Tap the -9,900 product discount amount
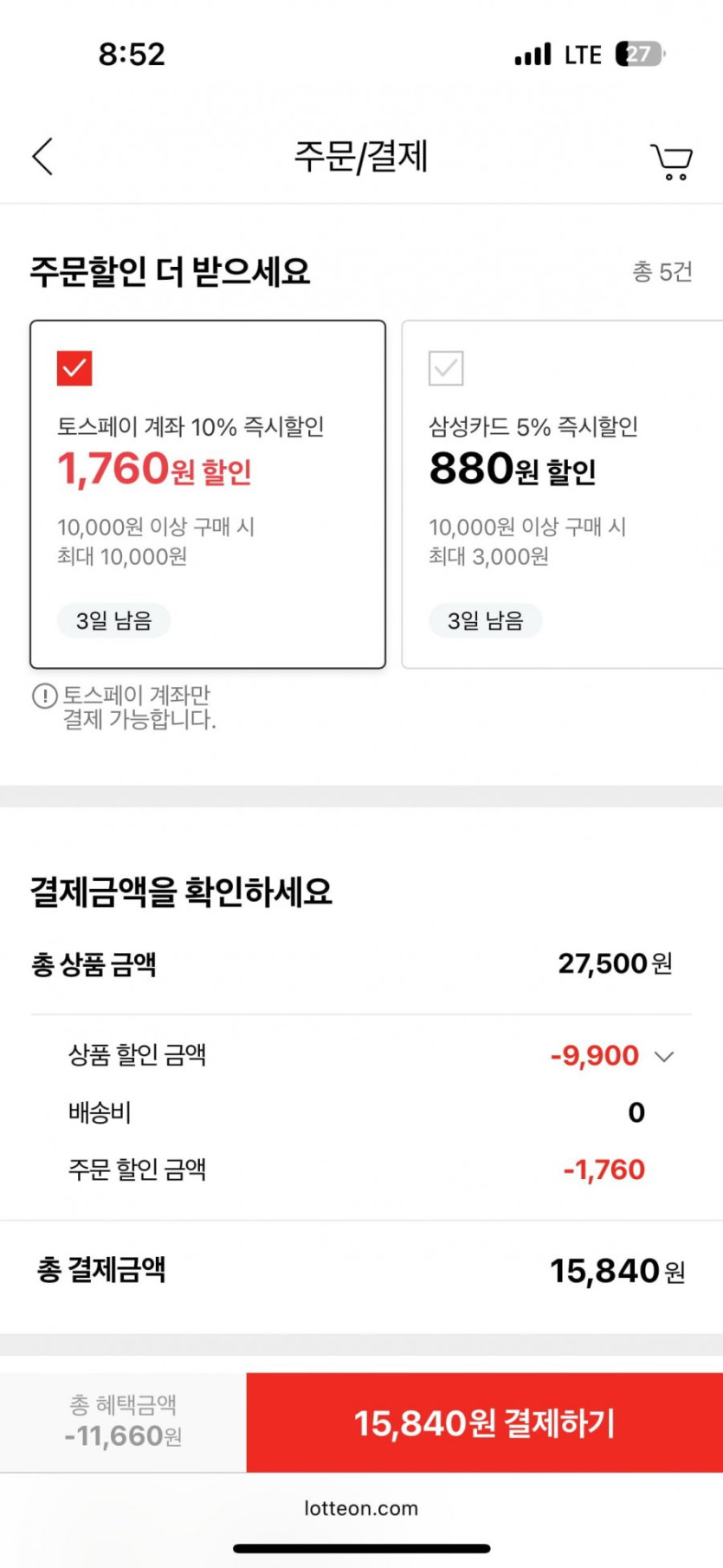Screen dimensions: 723x1568 [x=595, y=1056]
